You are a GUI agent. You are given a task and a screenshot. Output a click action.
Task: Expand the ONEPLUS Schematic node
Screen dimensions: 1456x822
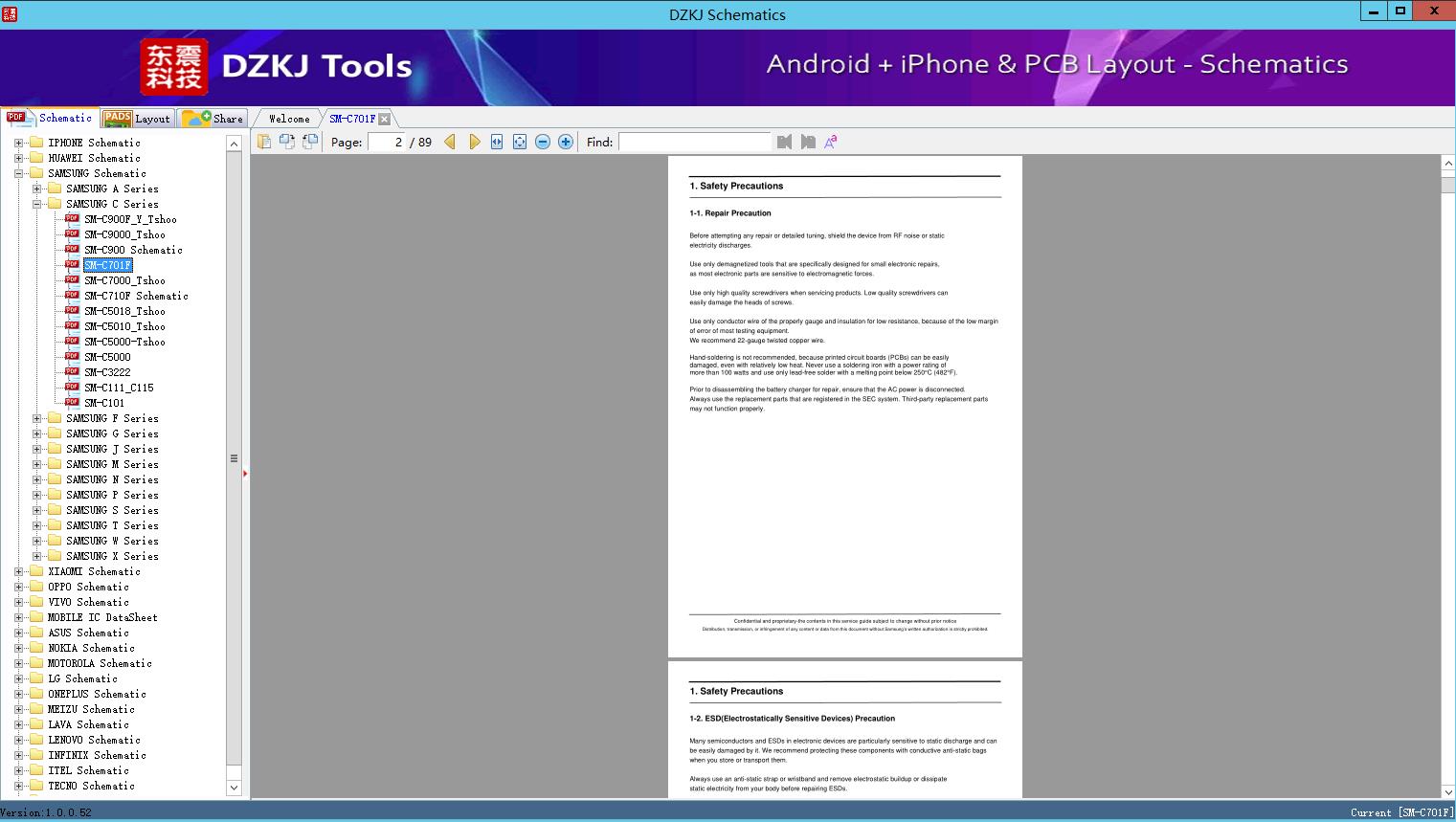(x=18, y=694)
